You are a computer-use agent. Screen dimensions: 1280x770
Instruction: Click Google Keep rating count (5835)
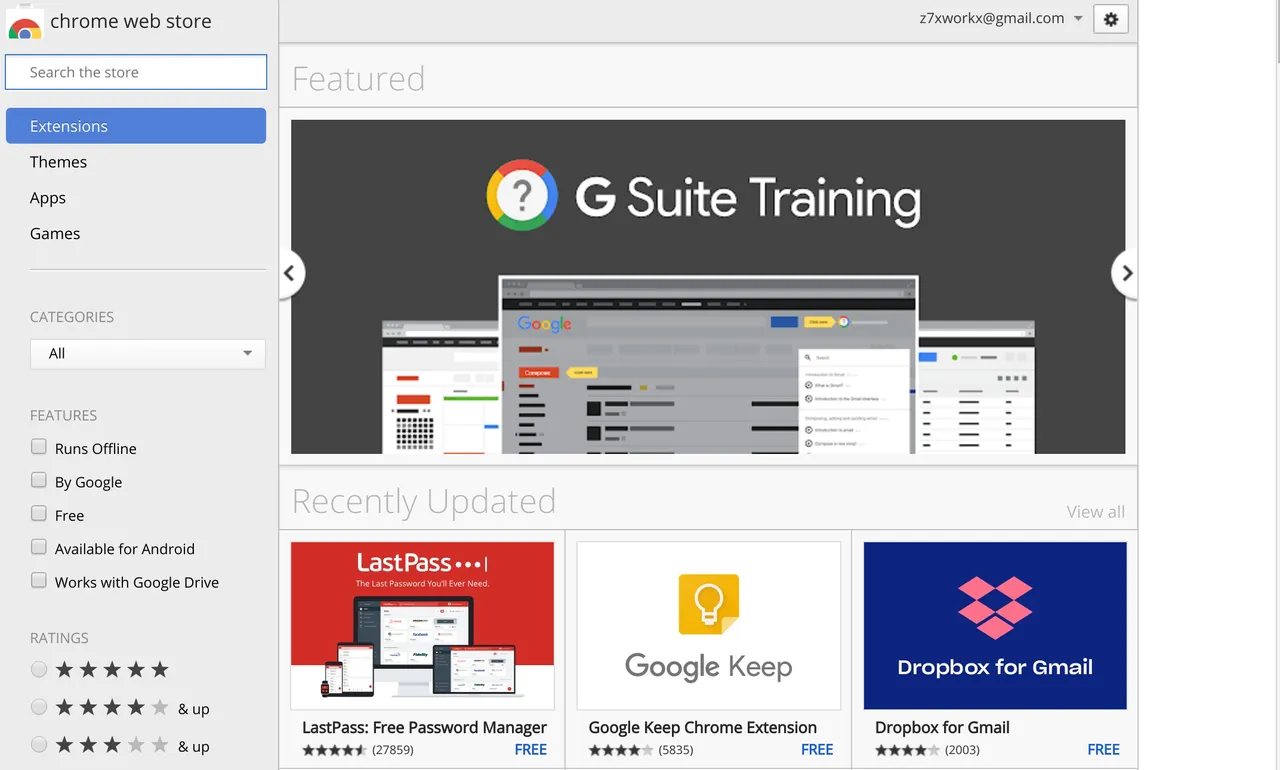coord(676,749)
